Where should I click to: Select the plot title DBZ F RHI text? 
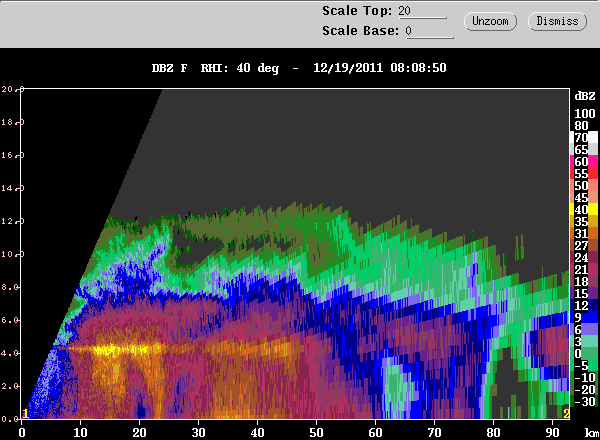299,68
